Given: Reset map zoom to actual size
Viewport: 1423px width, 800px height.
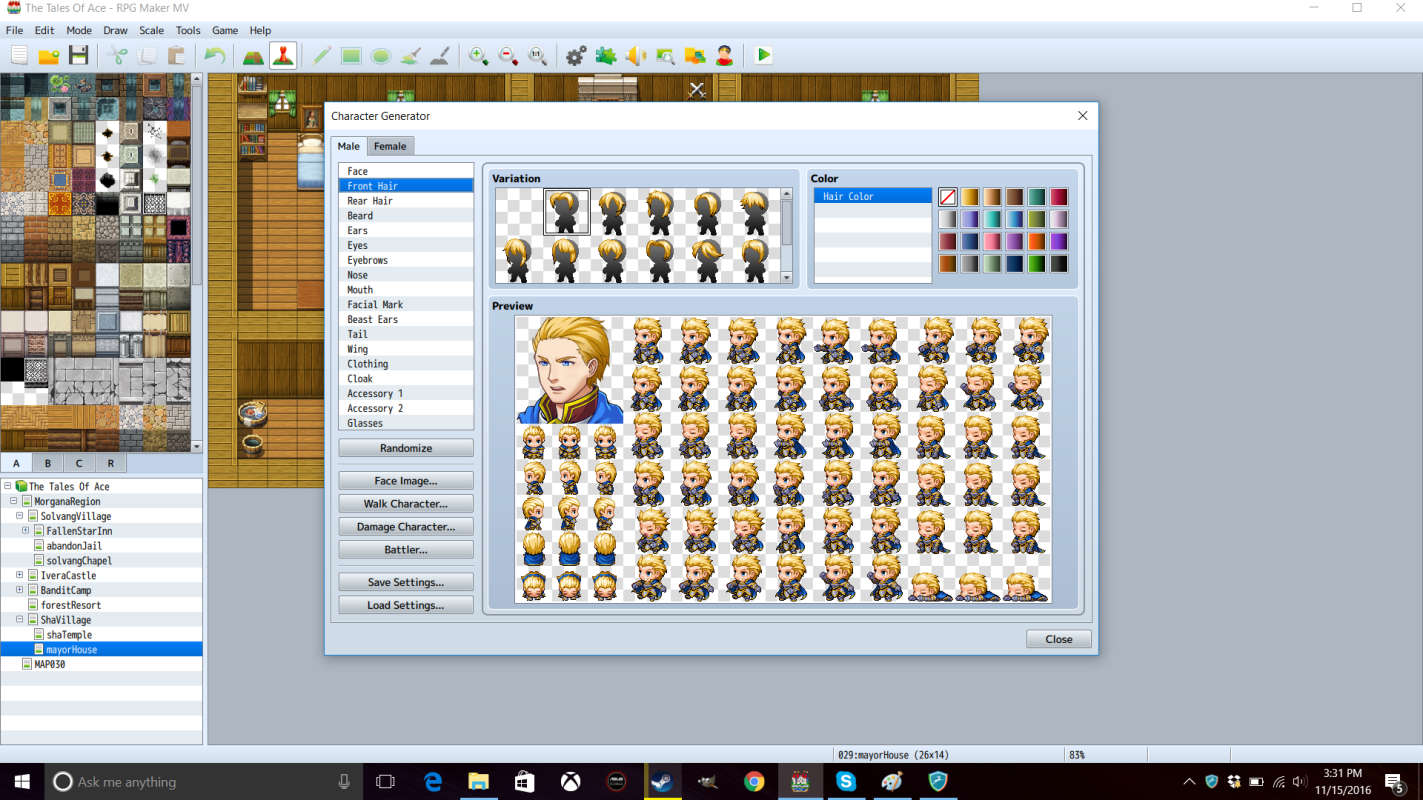Looking at the screenshot, I should [x=537, y=56].
